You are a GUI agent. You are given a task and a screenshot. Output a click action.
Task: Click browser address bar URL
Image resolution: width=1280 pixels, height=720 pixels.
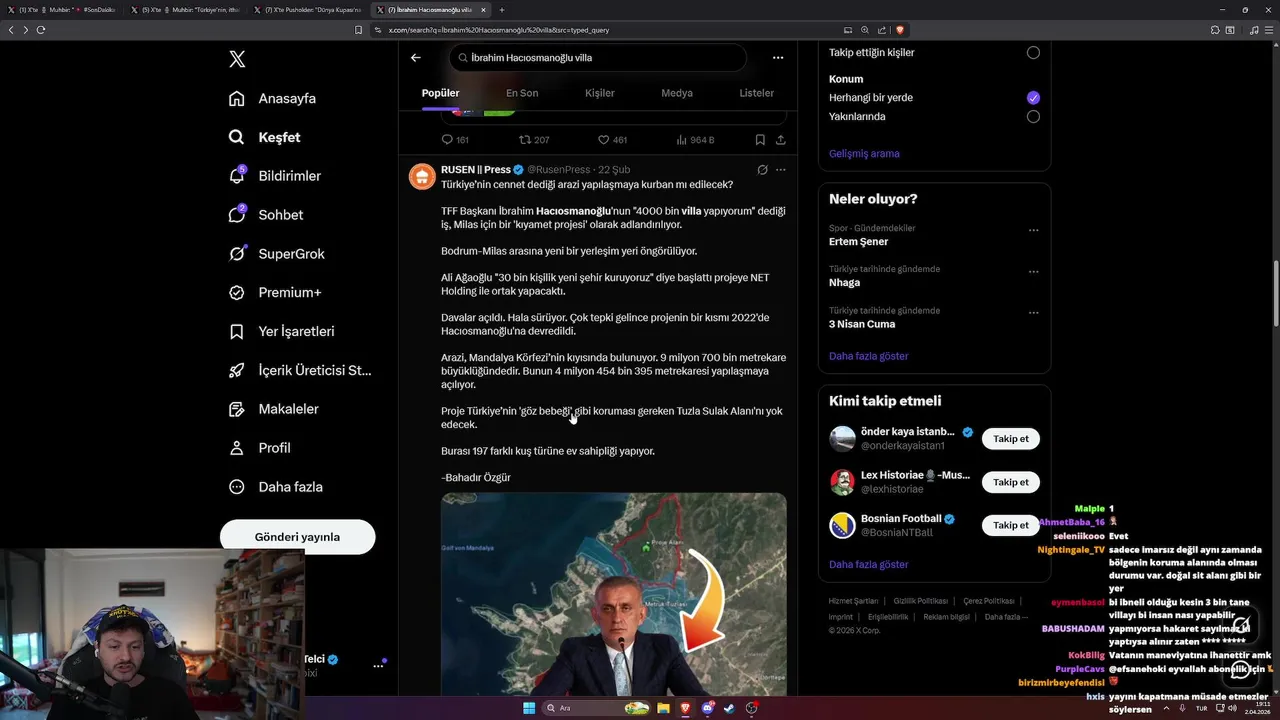(498, 30)
